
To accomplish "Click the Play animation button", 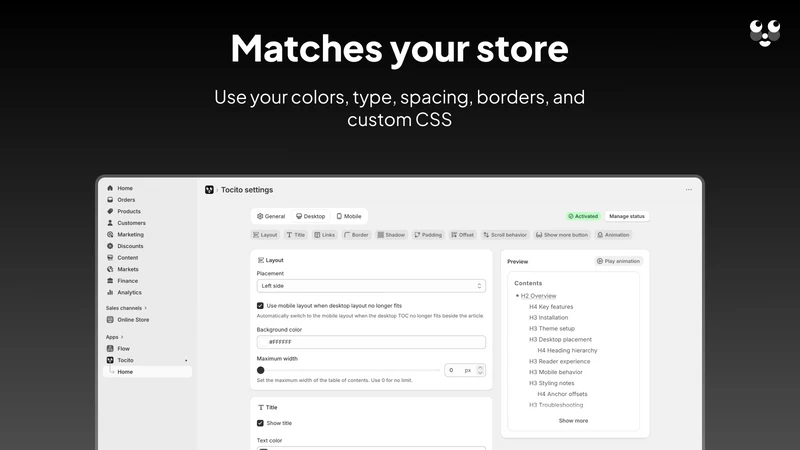I will [x=618, y=261].
